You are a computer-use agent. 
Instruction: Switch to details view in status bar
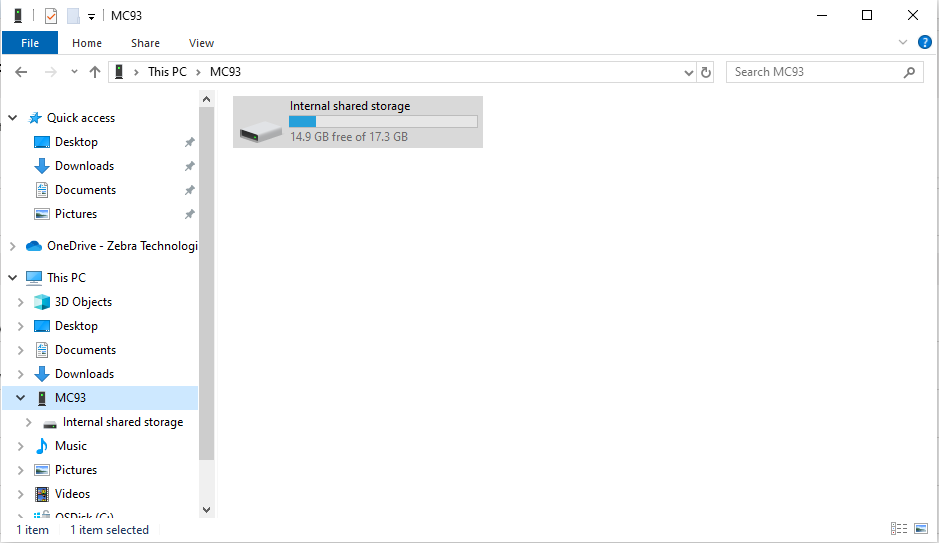(x=898, y=529)
